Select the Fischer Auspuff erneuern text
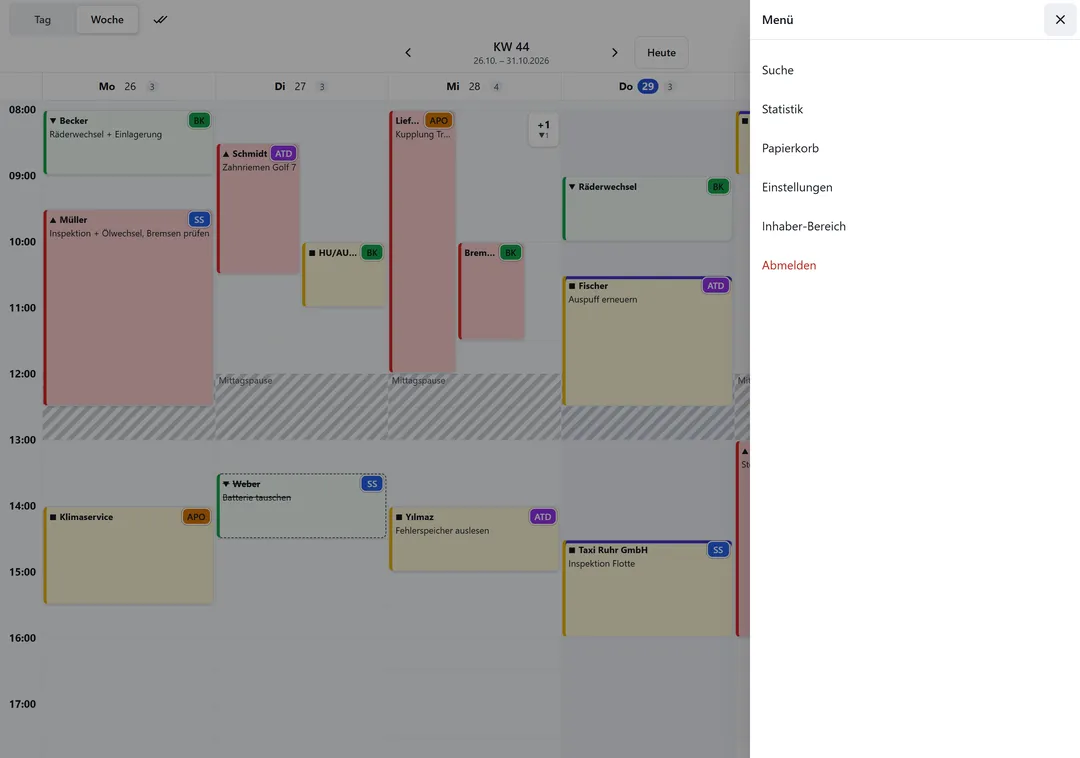This screenshot has width=1080, height=758. click(603, 299)
